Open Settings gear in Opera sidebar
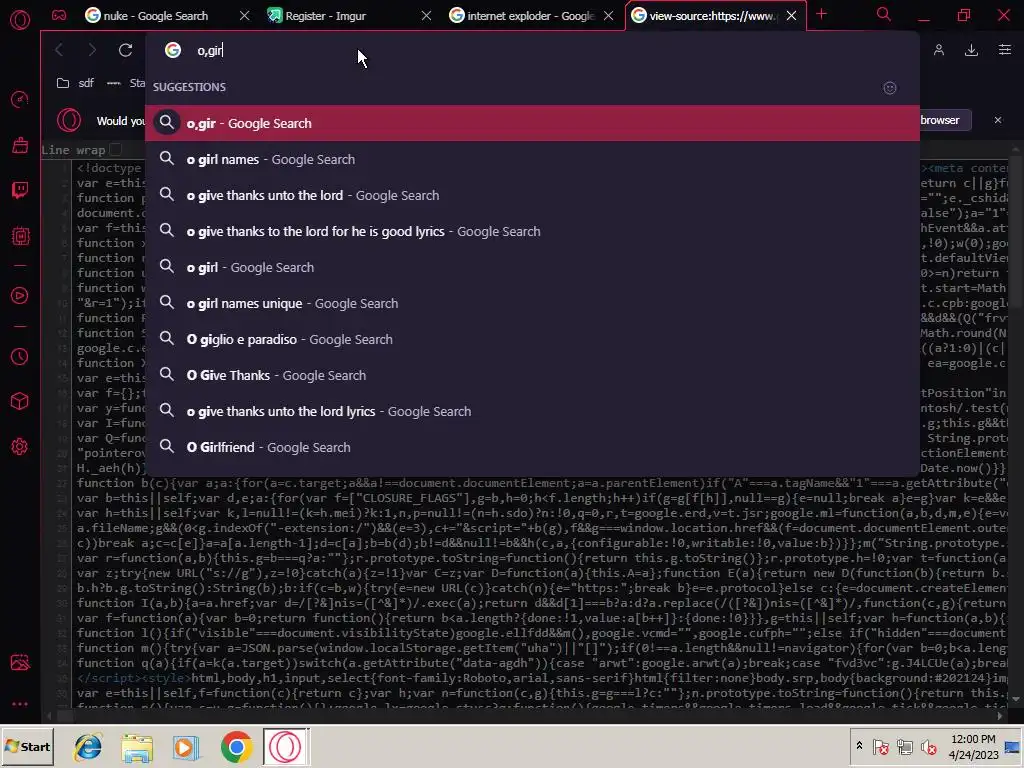1024x768 pixels. pyautogui.click(x=20, y=447)
